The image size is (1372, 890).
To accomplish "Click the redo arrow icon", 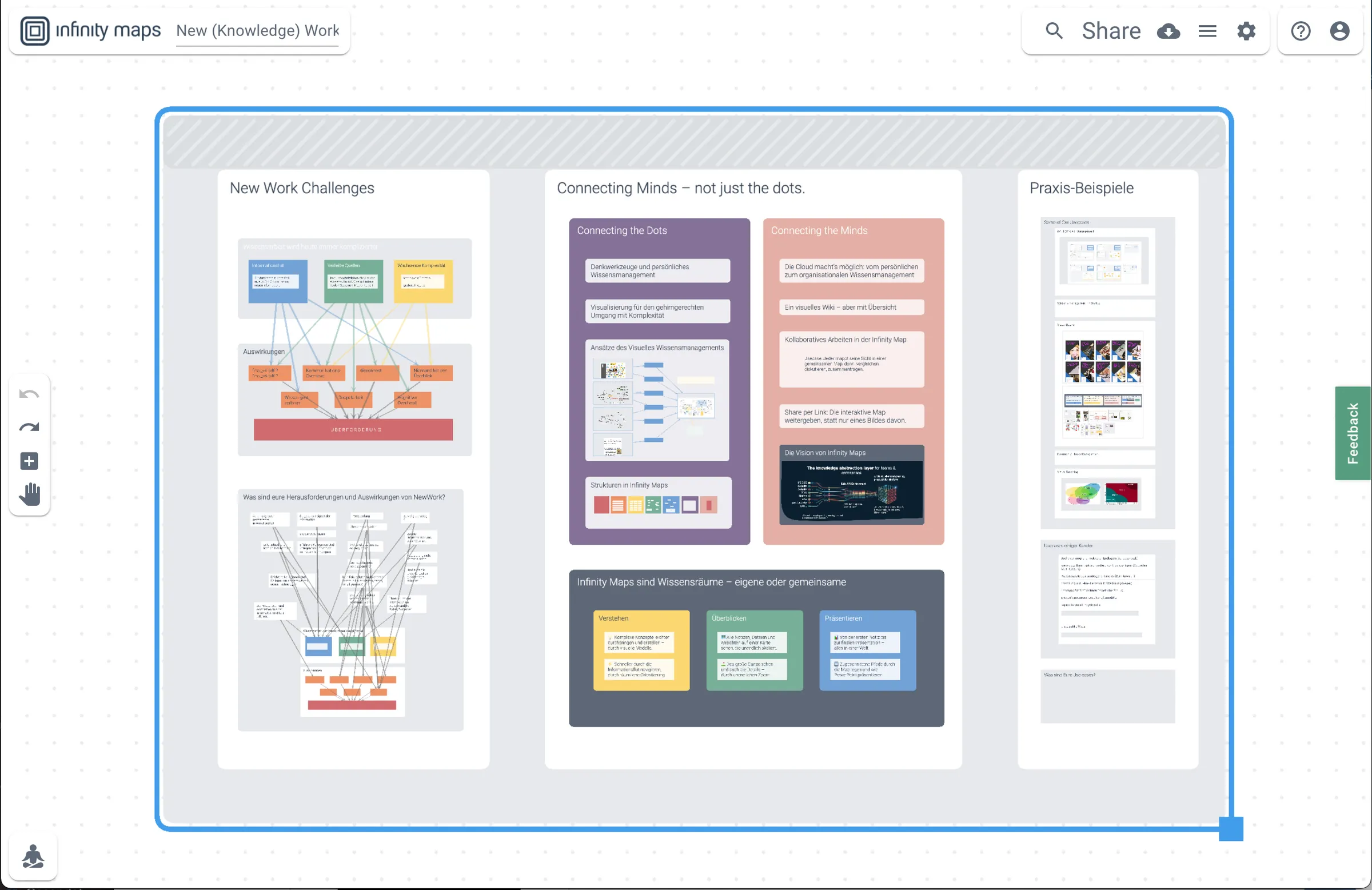I will pos(29,427).
